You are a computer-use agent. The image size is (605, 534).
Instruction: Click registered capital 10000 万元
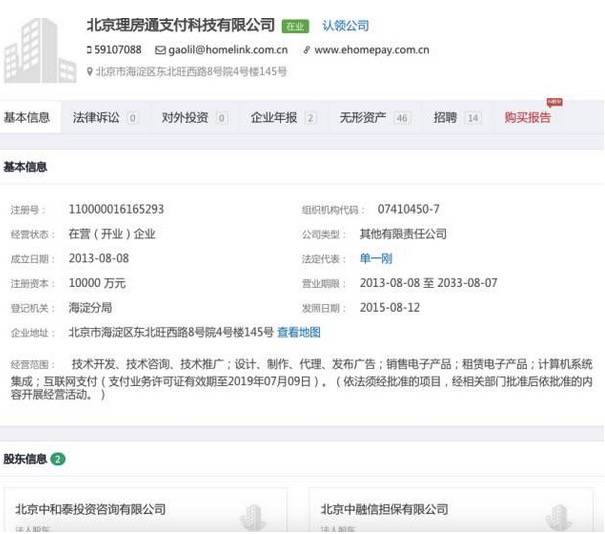pos(97,283)
